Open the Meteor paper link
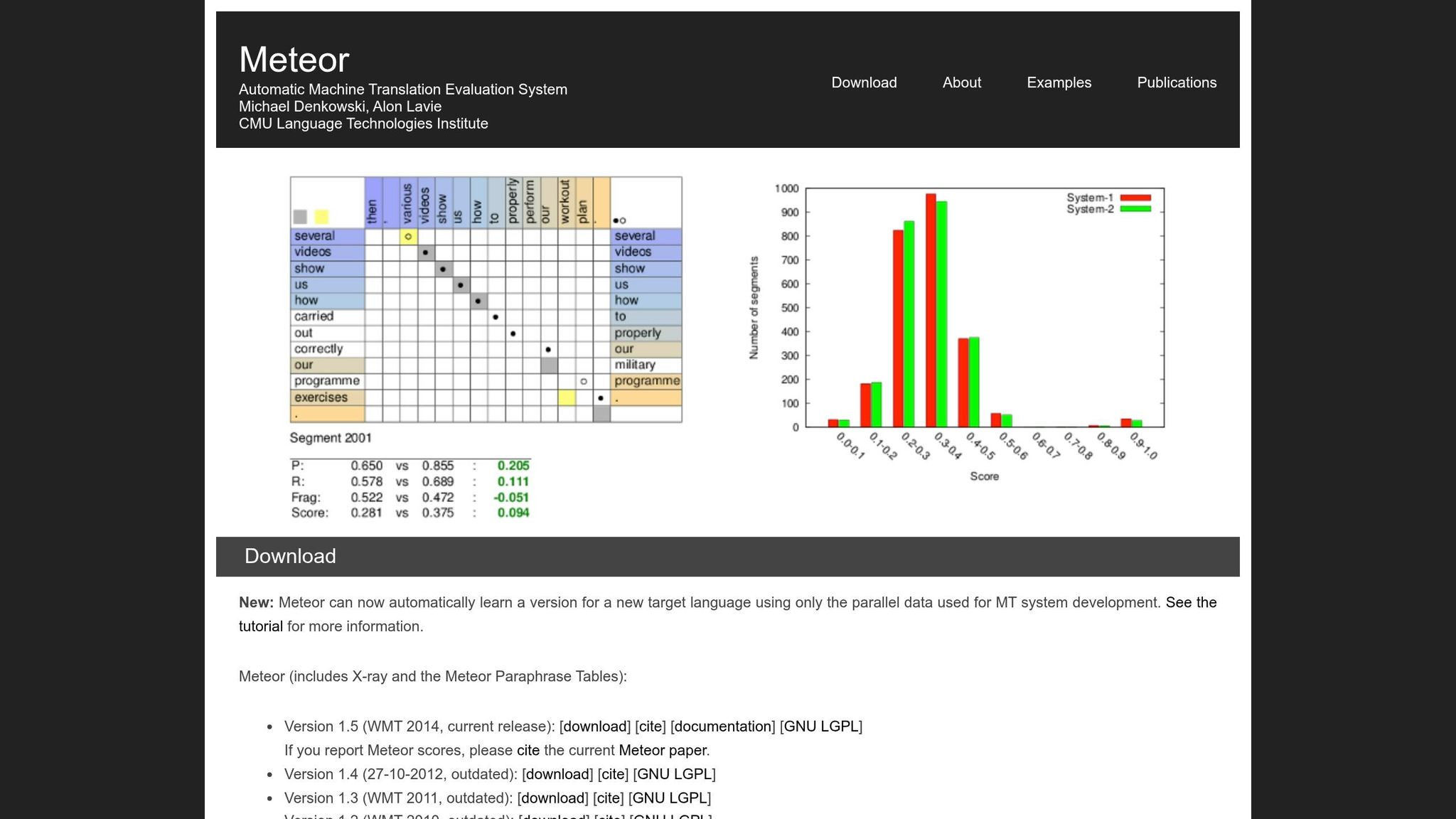1456x819 pixels. [662, 751]
